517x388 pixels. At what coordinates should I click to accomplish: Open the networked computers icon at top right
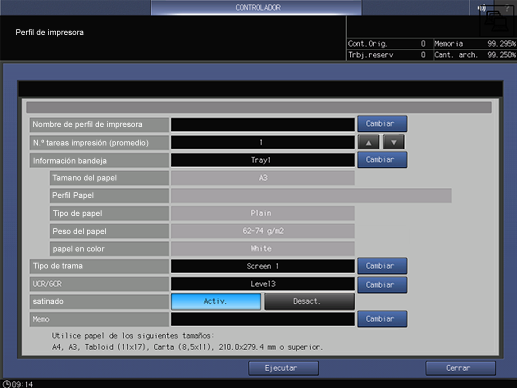click(x=497, y=21)
